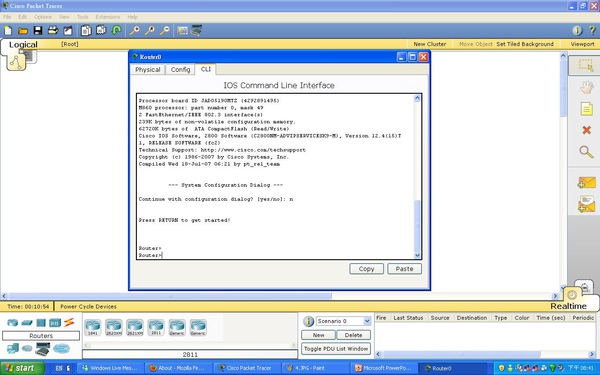Select the CLI tab in Router0
Screen dimensions: 600x375
pyautogui.click(x=206, y=69)
